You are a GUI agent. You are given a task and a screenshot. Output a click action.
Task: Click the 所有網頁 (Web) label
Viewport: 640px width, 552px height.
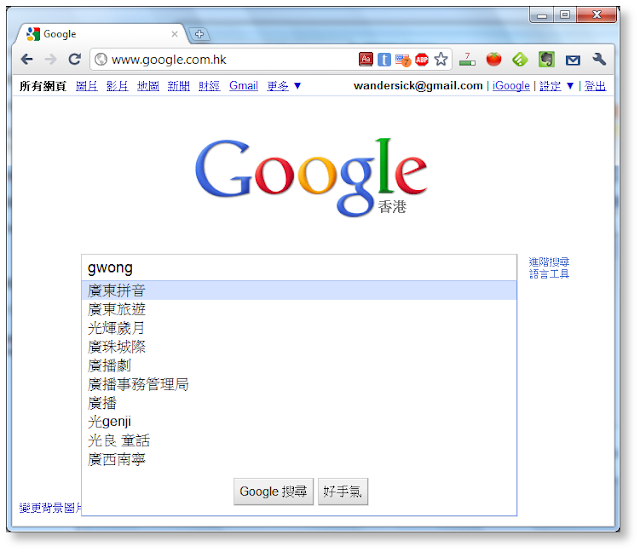42,86
